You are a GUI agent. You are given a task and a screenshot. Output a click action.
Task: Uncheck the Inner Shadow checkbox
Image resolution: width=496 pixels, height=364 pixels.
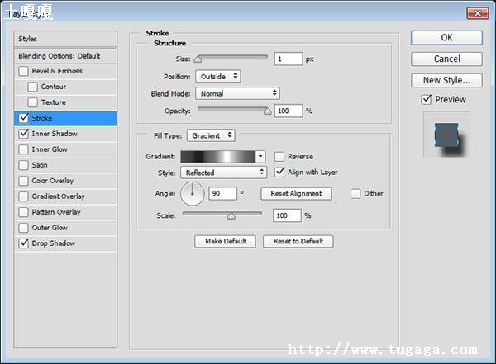click(24, 134)
